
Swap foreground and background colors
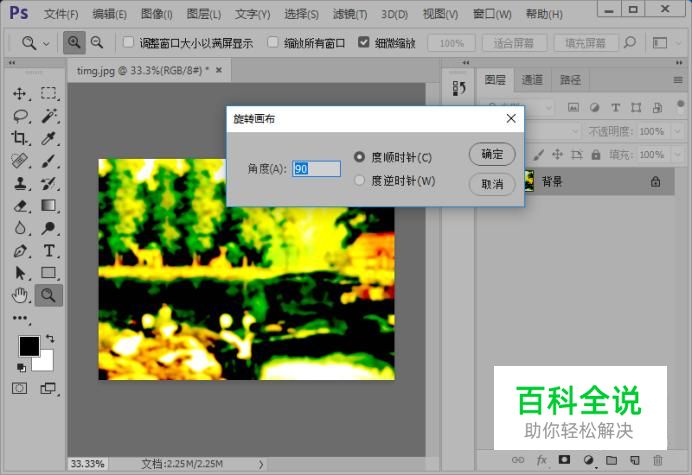[x=50, y=339]
